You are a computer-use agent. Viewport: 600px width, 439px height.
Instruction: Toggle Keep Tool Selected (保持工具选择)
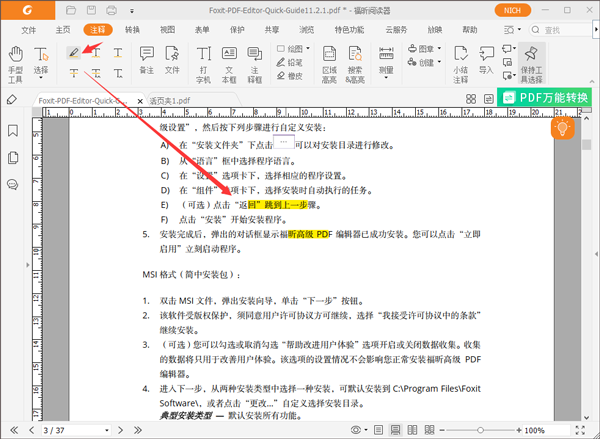tap(532, 60)
